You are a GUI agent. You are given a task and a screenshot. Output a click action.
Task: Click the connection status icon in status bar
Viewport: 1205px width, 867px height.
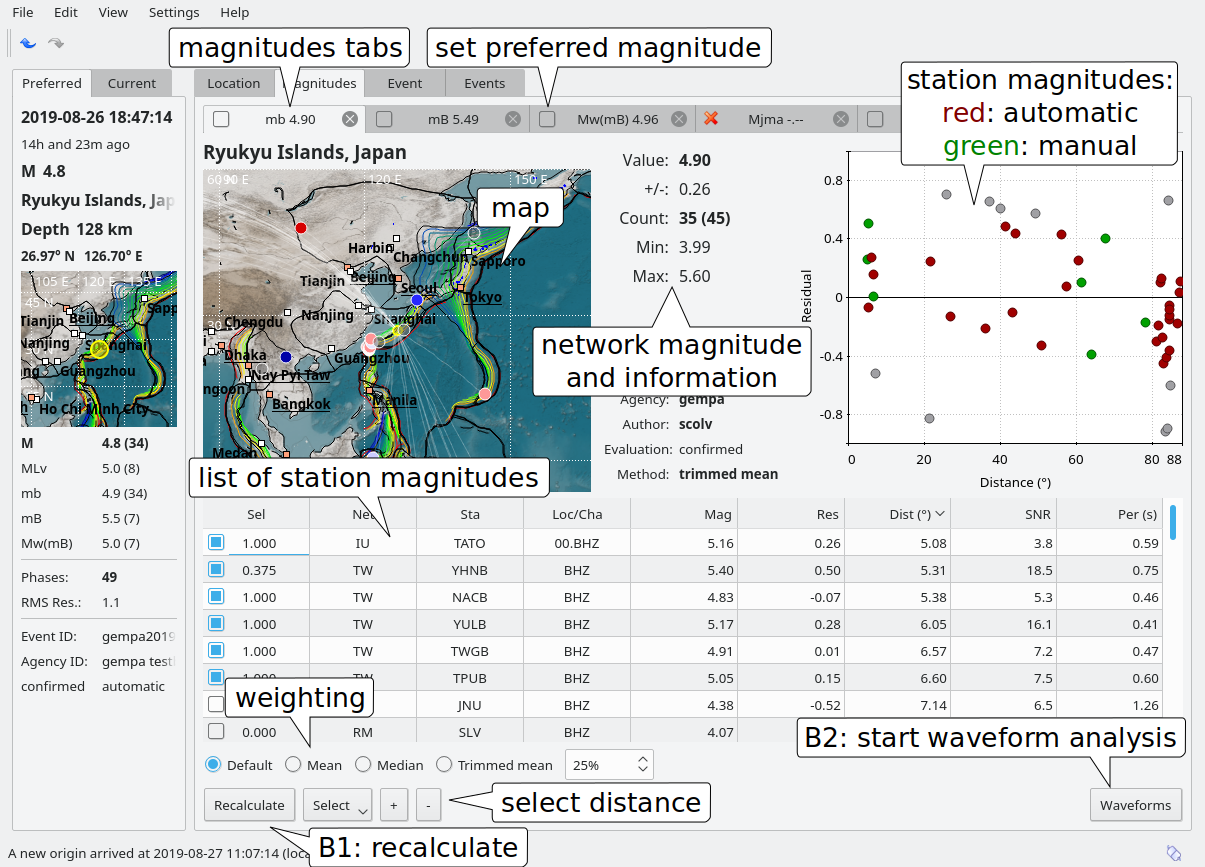click(x=1174, y=853)
